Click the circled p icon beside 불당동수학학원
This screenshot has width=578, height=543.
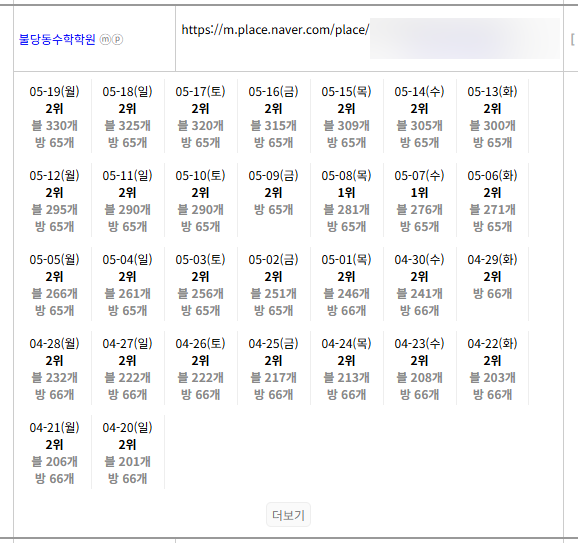point(117,39)
